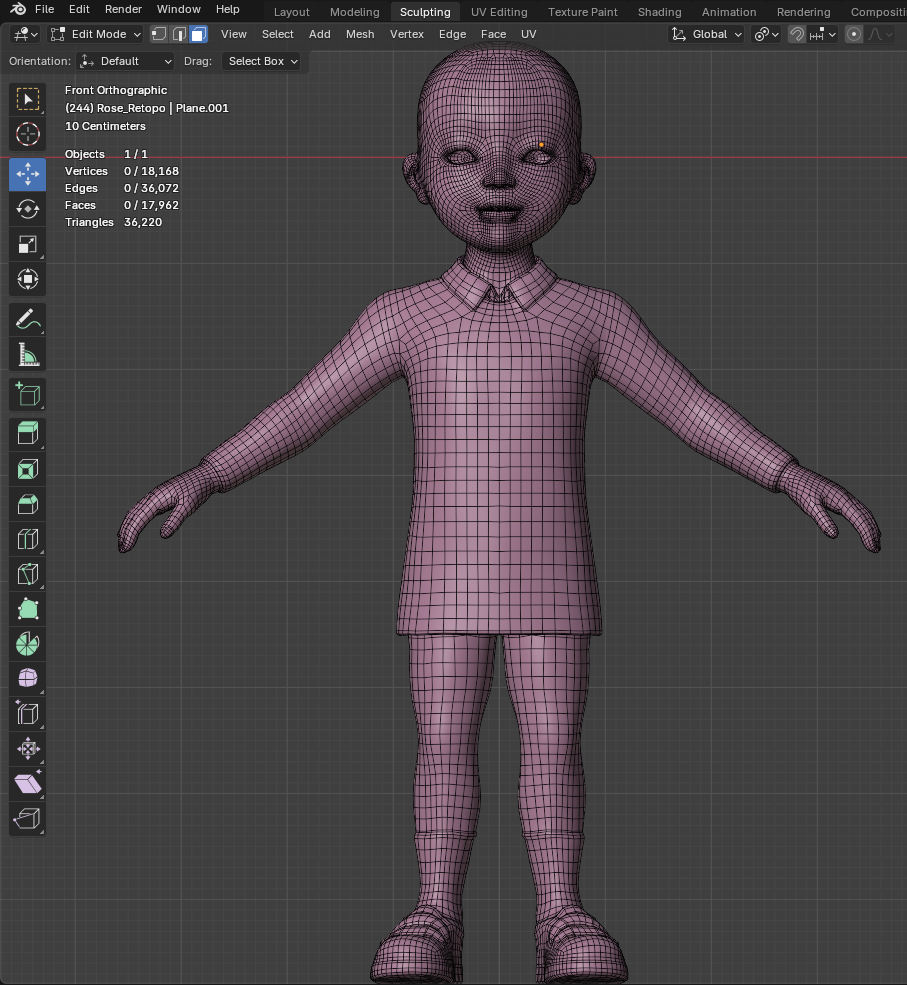The width and height of the screenshot is (907, 985).
Task: Open the Drag Select Box dropdown
Action: (x=262, y=61)
